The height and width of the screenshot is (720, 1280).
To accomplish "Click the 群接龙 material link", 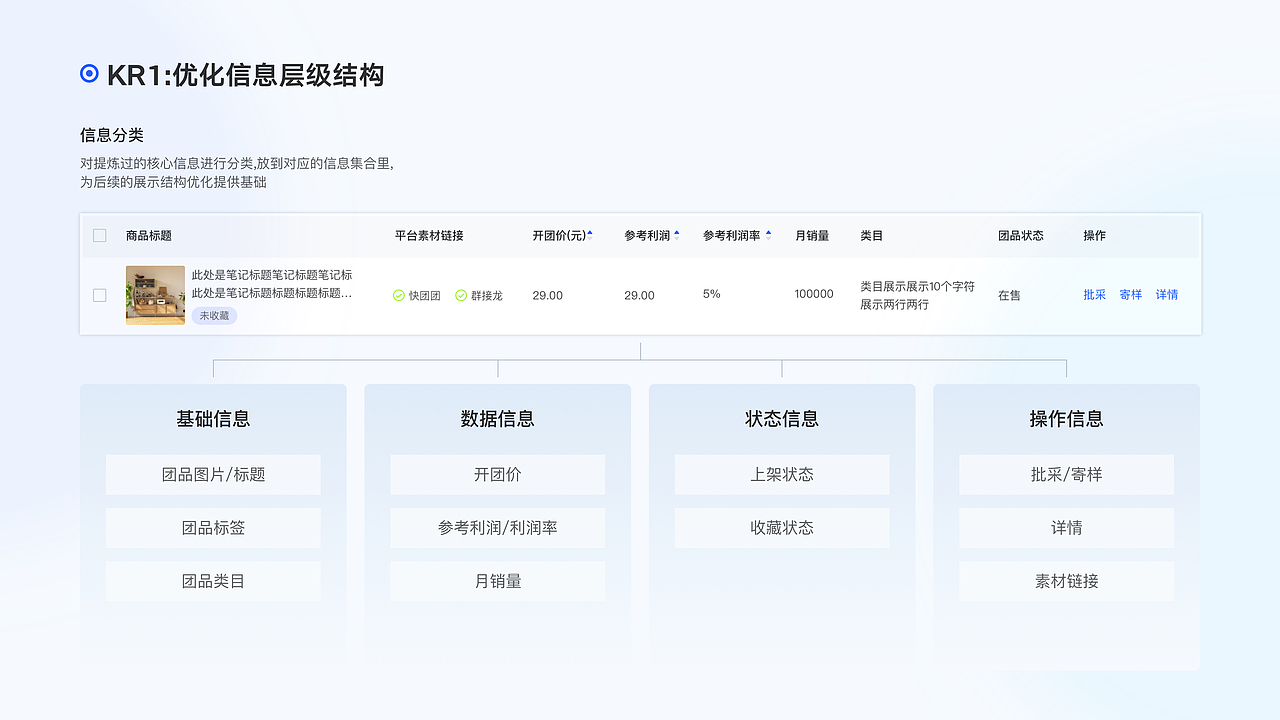I will 487,296.
